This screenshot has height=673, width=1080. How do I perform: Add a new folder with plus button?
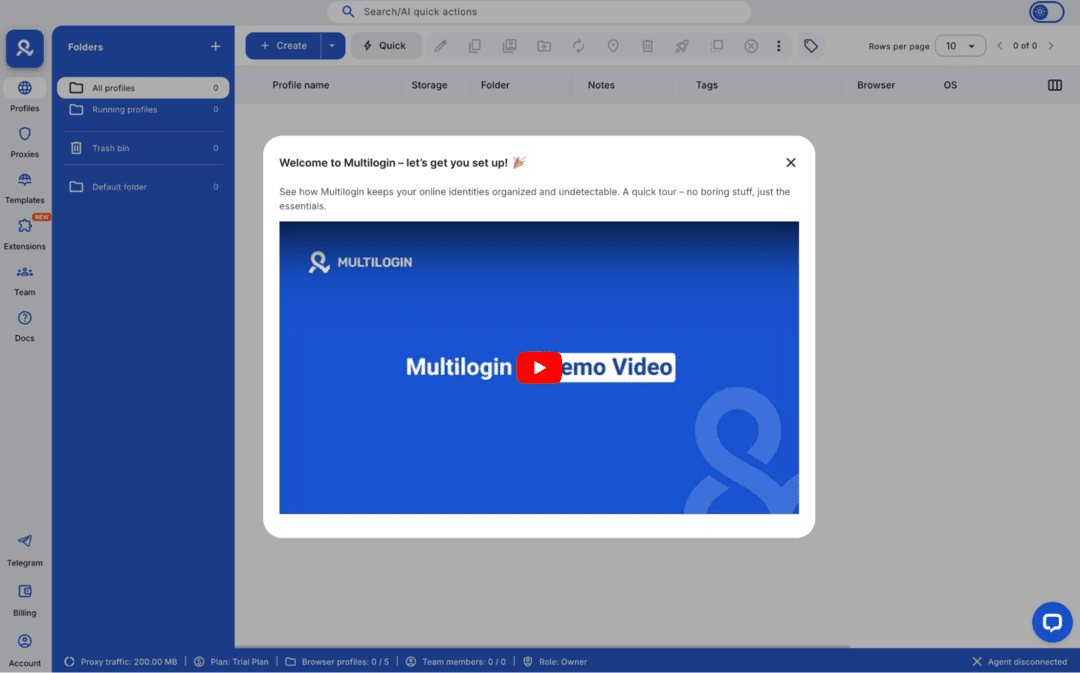pyautogui.click(x=215, y=47)
